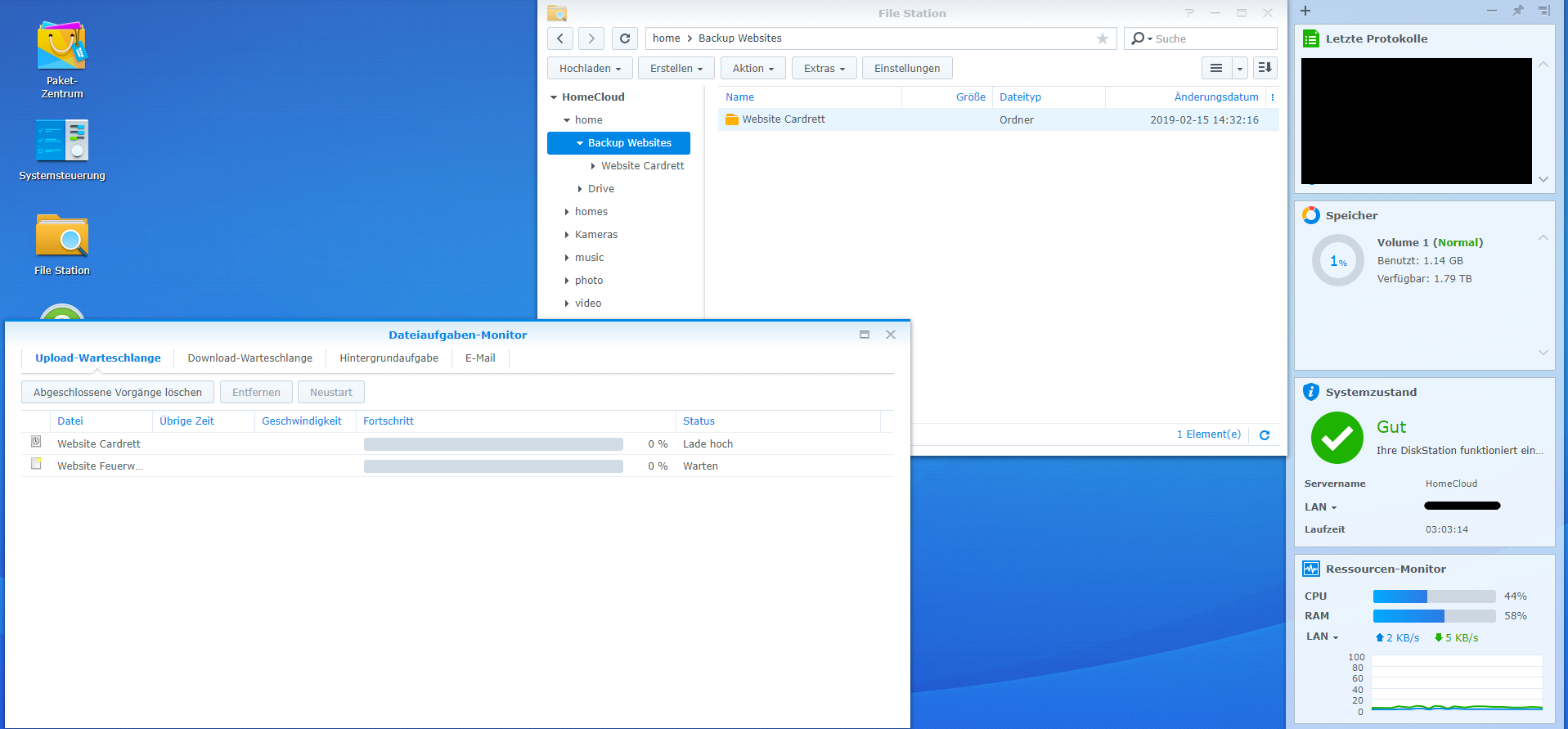Viewport: 1568px width, 729px height.
Task: Click Website Feuerw... upload progress bar
Action: click(493, 466)
